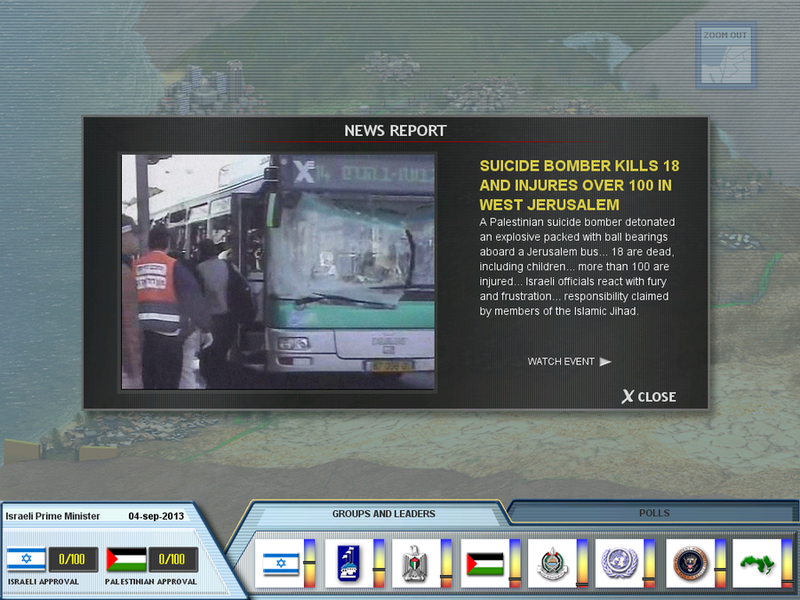Click the Palestinian approval score 0/100
Image resolution: width=800 pixels, height=600 pixels.
172,559
